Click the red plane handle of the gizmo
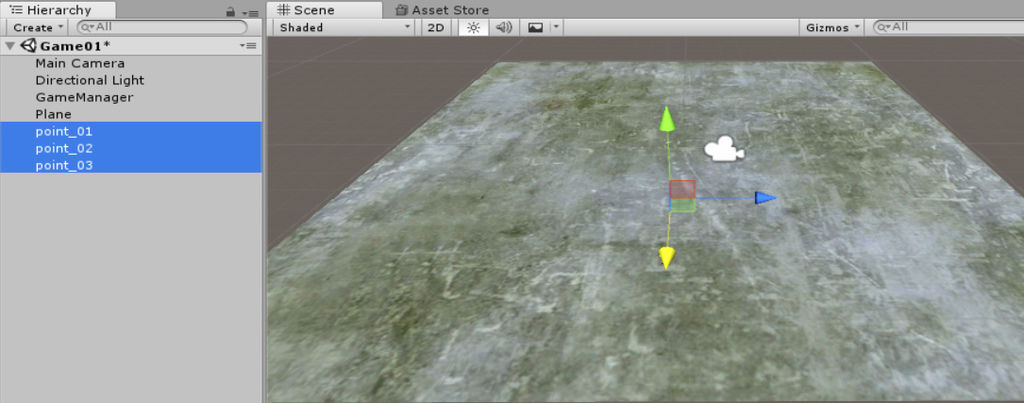Image resolution: width=1024 pixels, height=403 pixels. tap(682, 189)
